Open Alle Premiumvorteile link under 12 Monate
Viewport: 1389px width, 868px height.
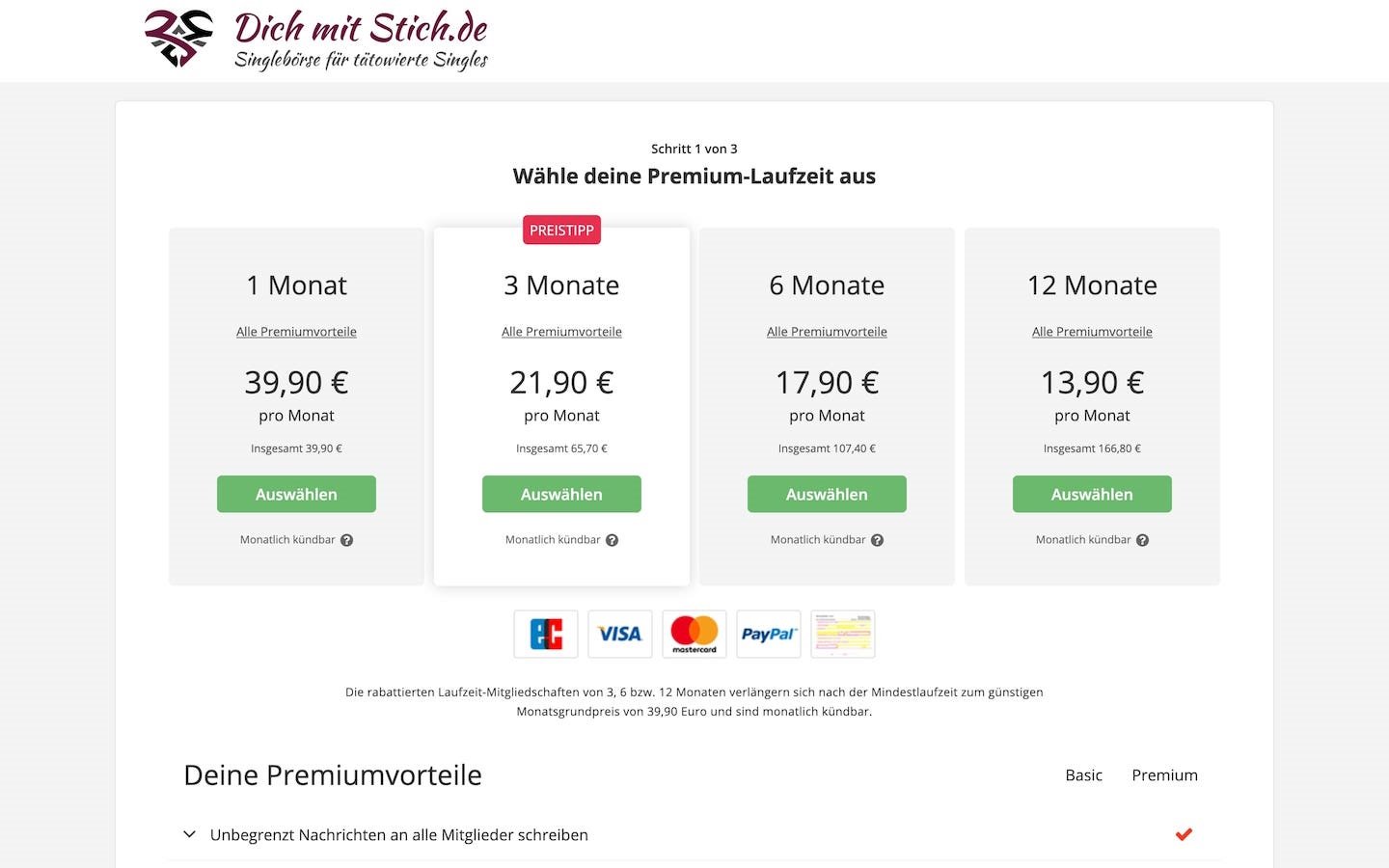click(1092, 332)
